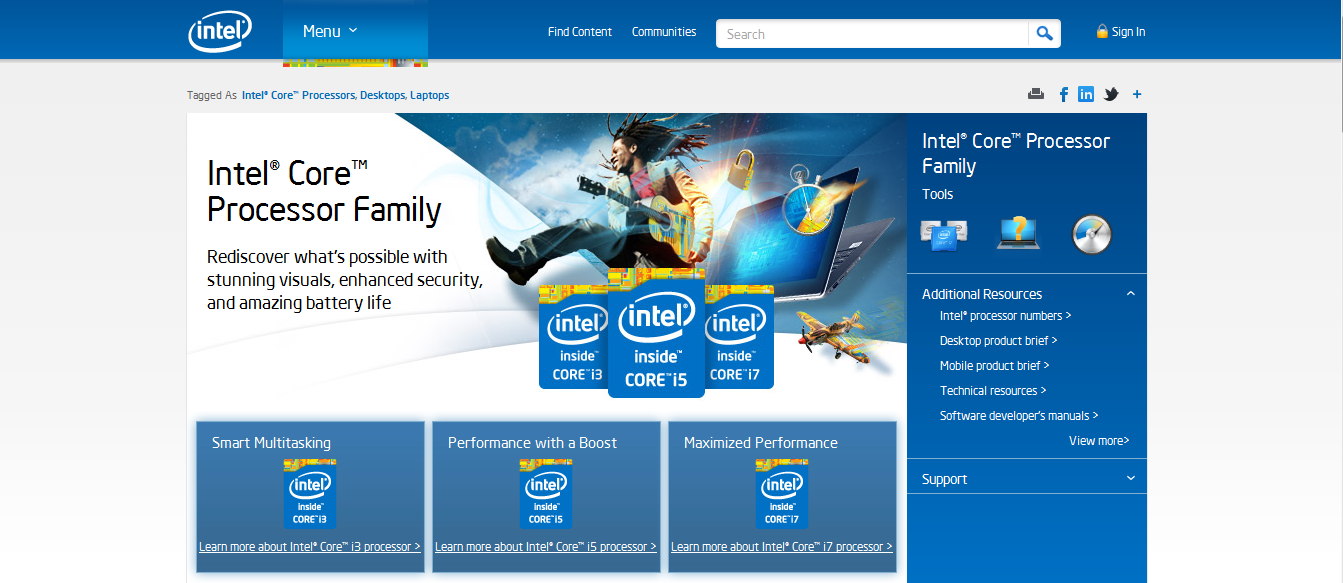Open the Menu dropdown
The width and height of the screenshot is (1343, 583).
pos(330,31)
